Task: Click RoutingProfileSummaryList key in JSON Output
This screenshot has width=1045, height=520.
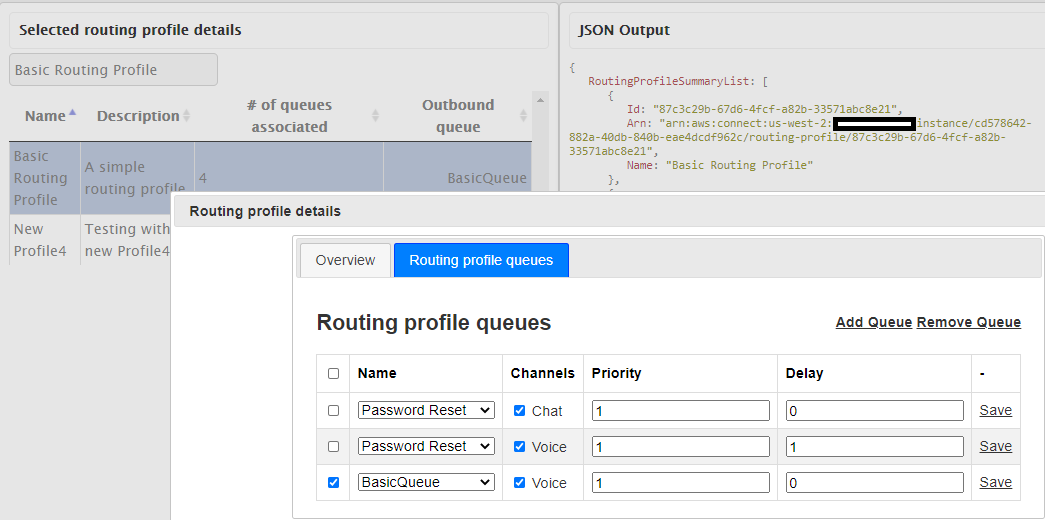Action: coord(670,81)
